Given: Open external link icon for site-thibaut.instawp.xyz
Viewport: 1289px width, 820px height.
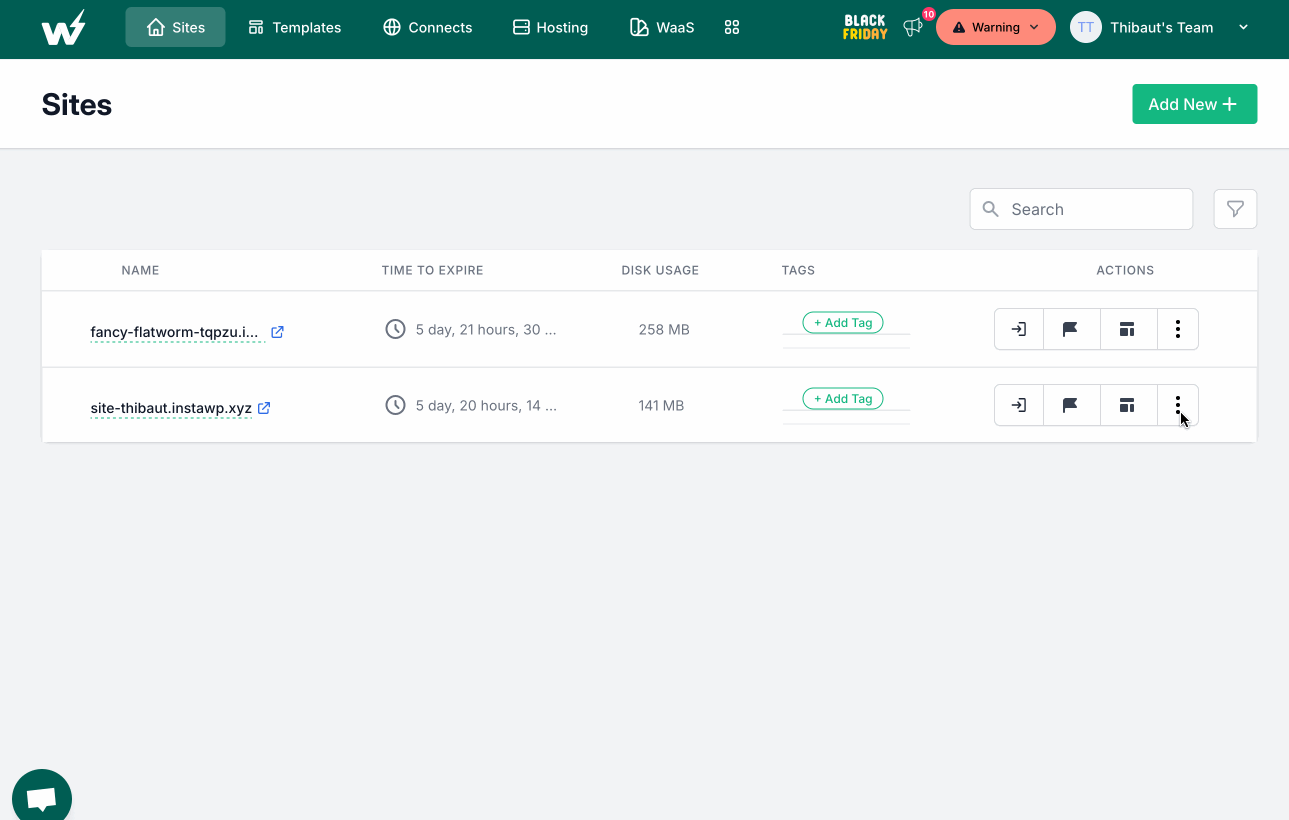Looking at the screenshot, I should click(264, 408).
